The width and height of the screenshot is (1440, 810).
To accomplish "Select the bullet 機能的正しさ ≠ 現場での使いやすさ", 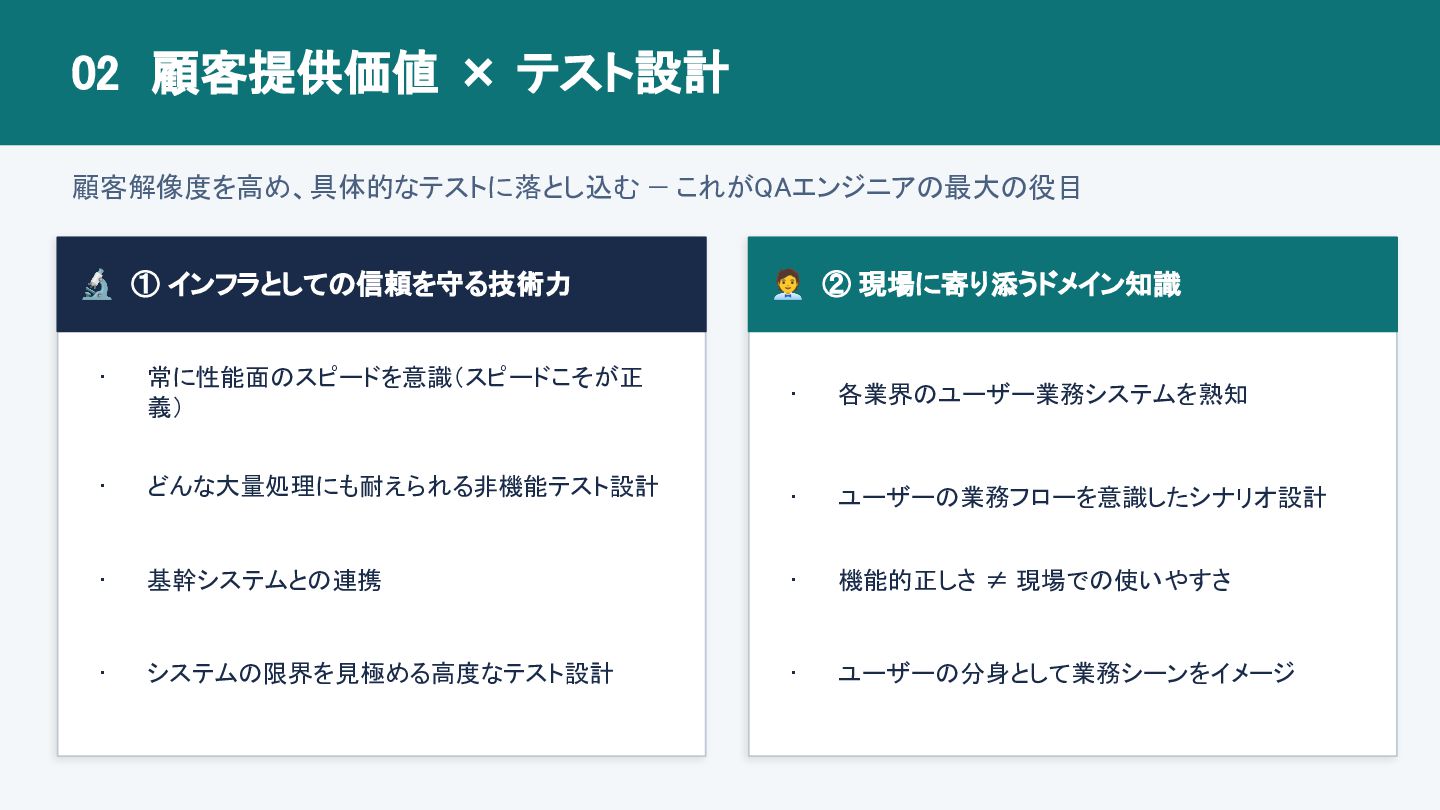I will (x=1035, y=580).
